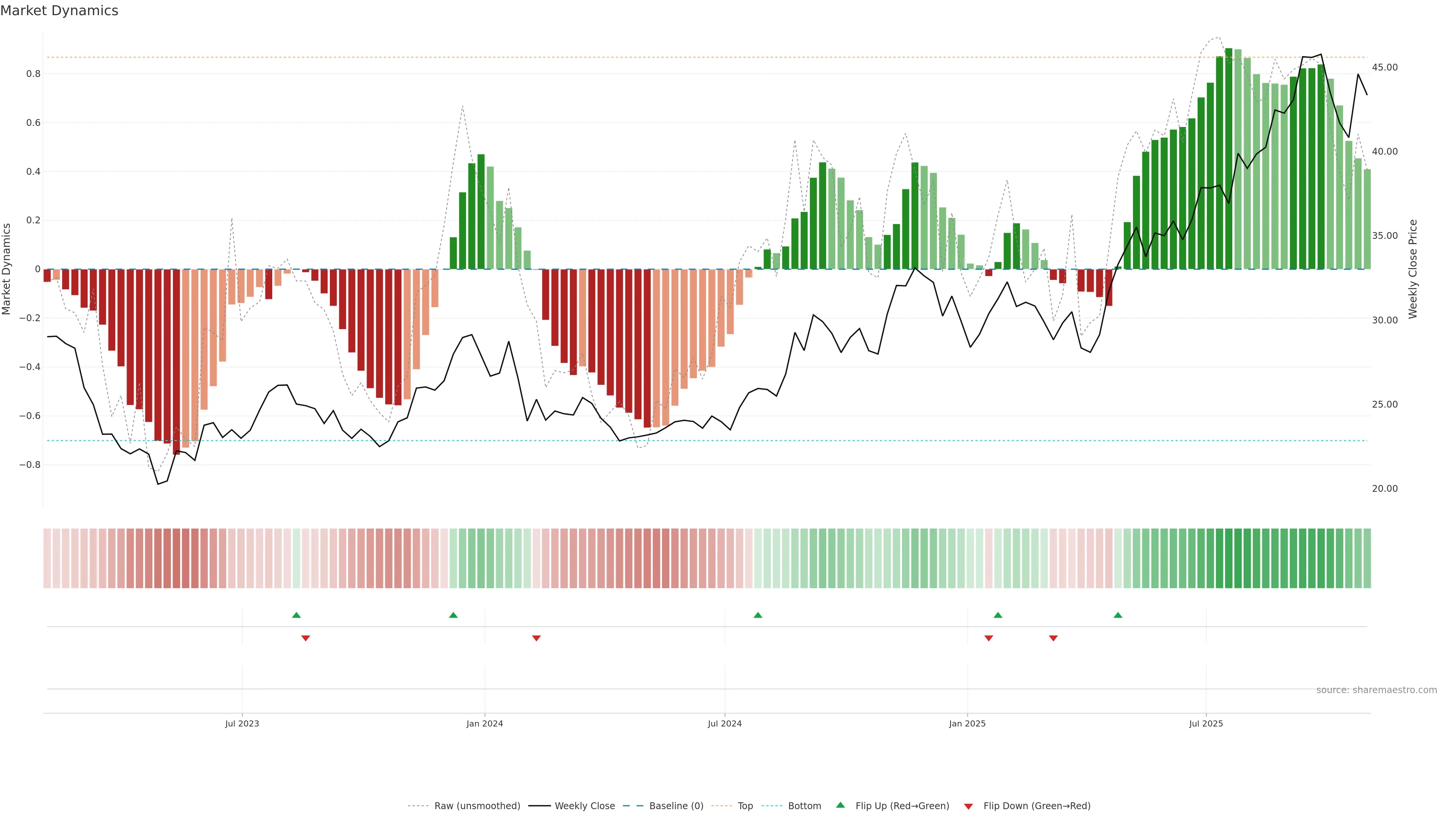This screenshot has width=1456, height=819.
Task: Click the last green flip-up triangle marker
Action: point(1118,615)
